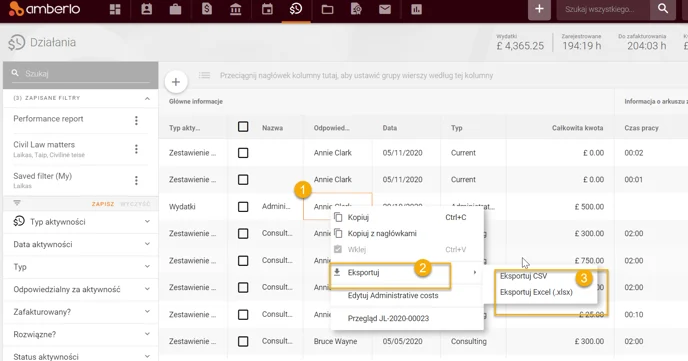Screen dimensions: 688x361
Task: Open the bank building icon
Action: 236,9
